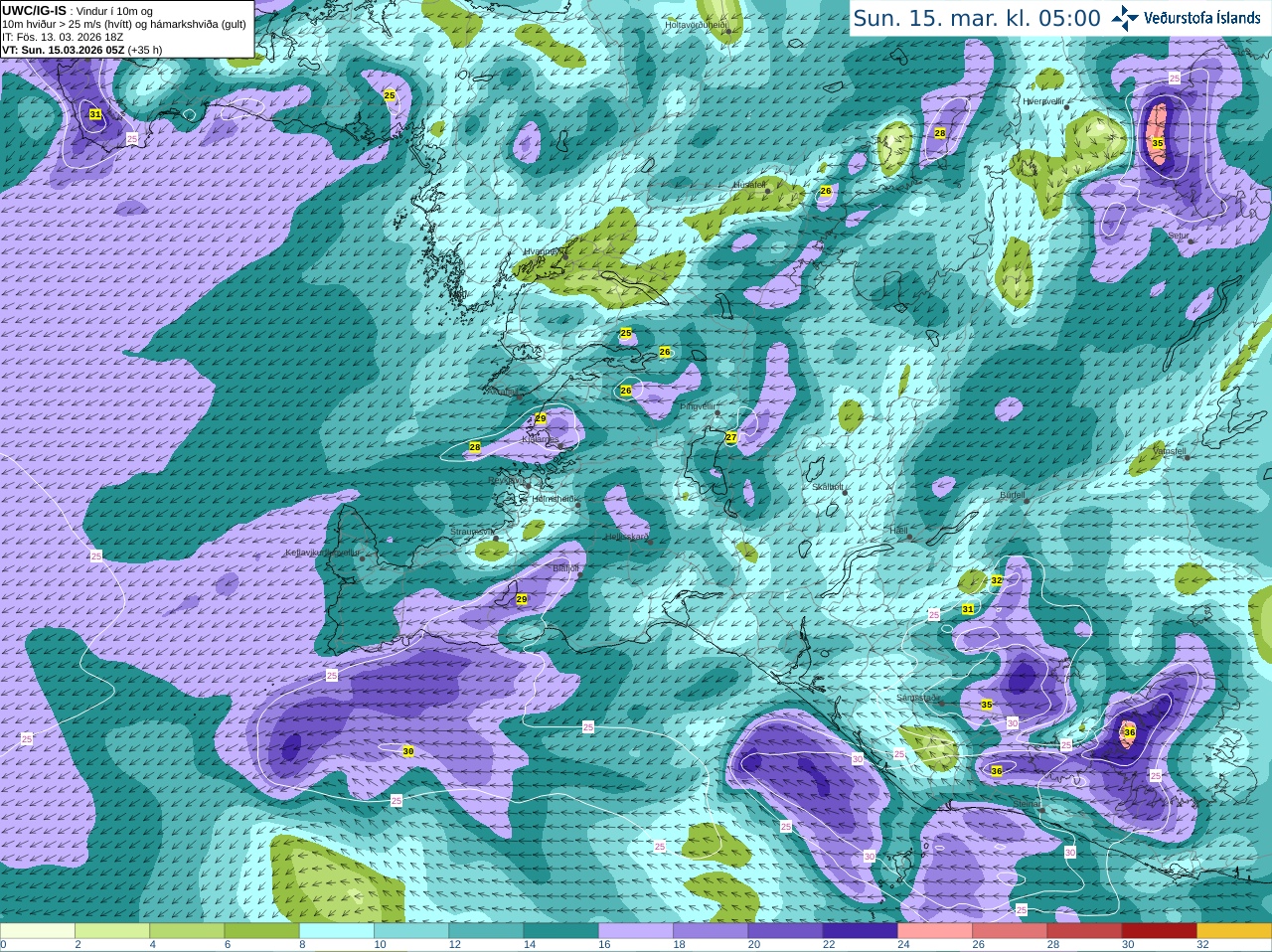This screenshot has height=952, width=1272.
Task: Click the Skálholt station label
Action: click(x=828, y=487)
